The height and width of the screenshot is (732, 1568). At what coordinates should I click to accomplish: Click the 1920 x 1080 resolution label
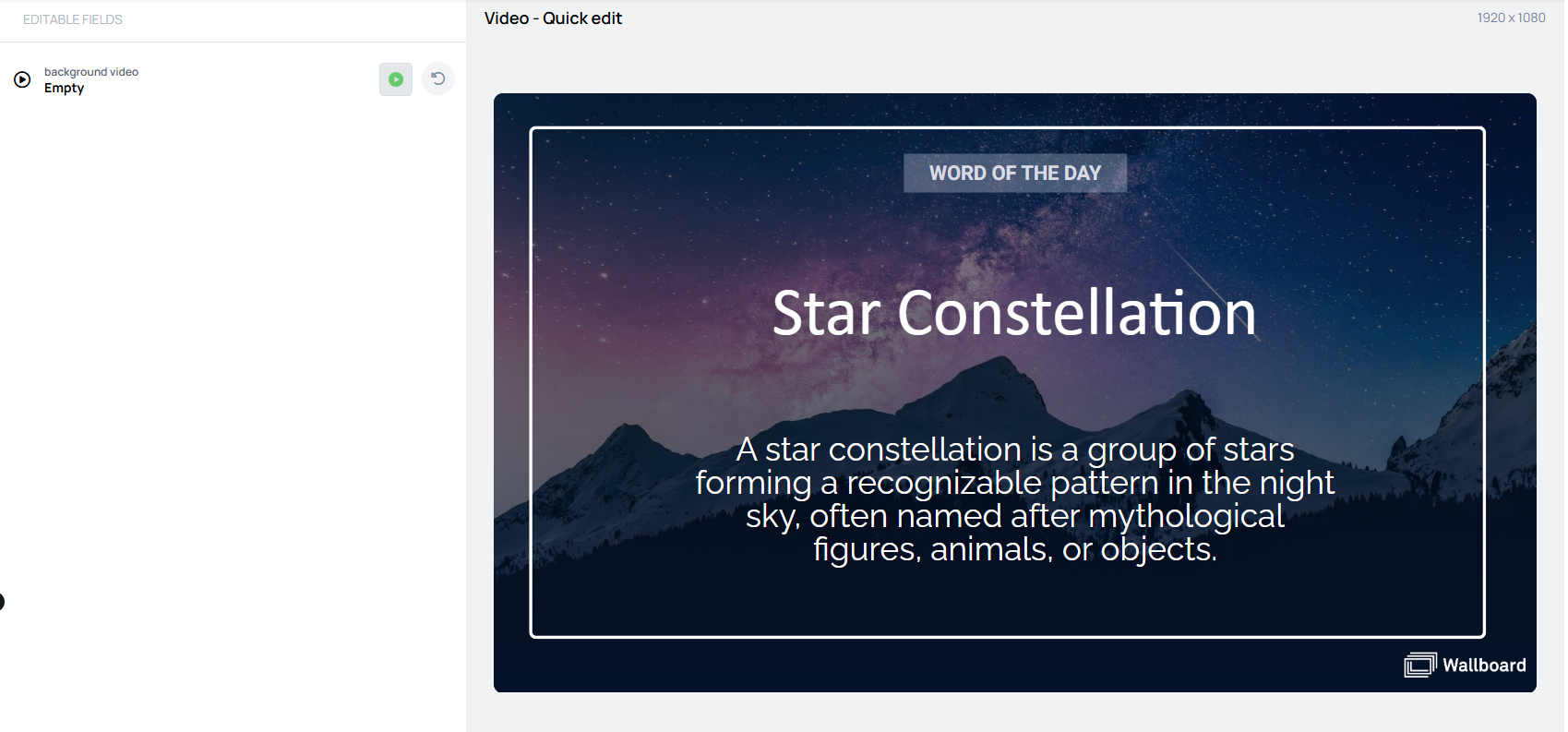tap(1511, 18)
